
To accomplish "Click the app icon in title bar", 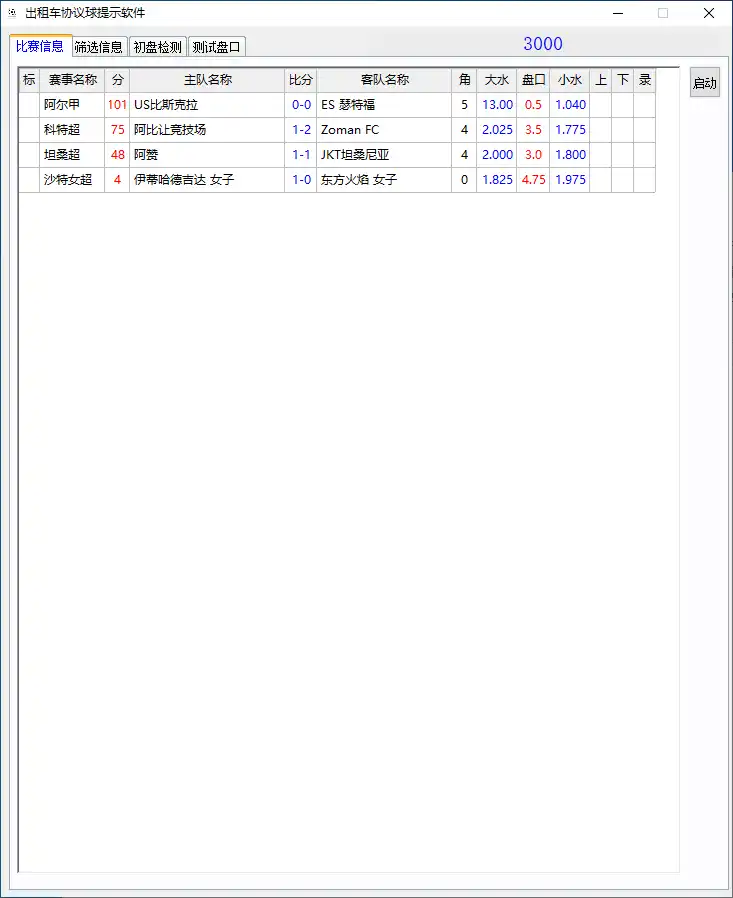I will (12, 13).
